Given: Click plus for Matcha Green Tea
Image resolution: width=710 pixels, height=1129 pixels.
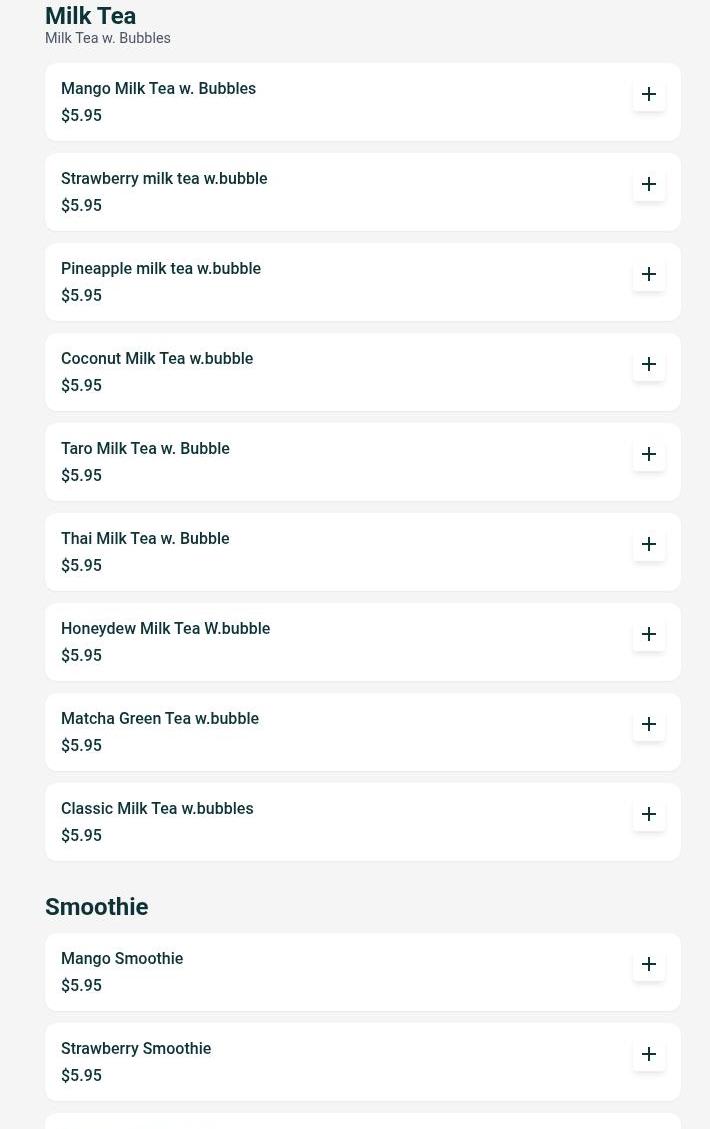Looking at the screenshot, I should click(649, 724).
